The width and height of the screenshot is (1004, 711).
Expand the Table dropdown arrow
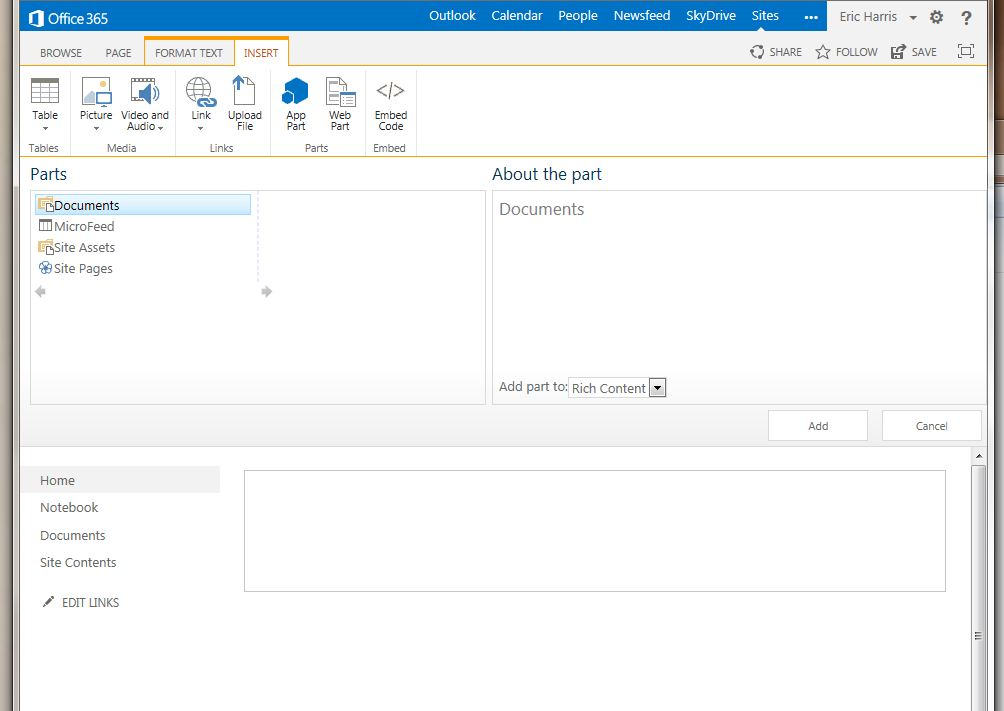pyautogui.click(x=45, y=128)
